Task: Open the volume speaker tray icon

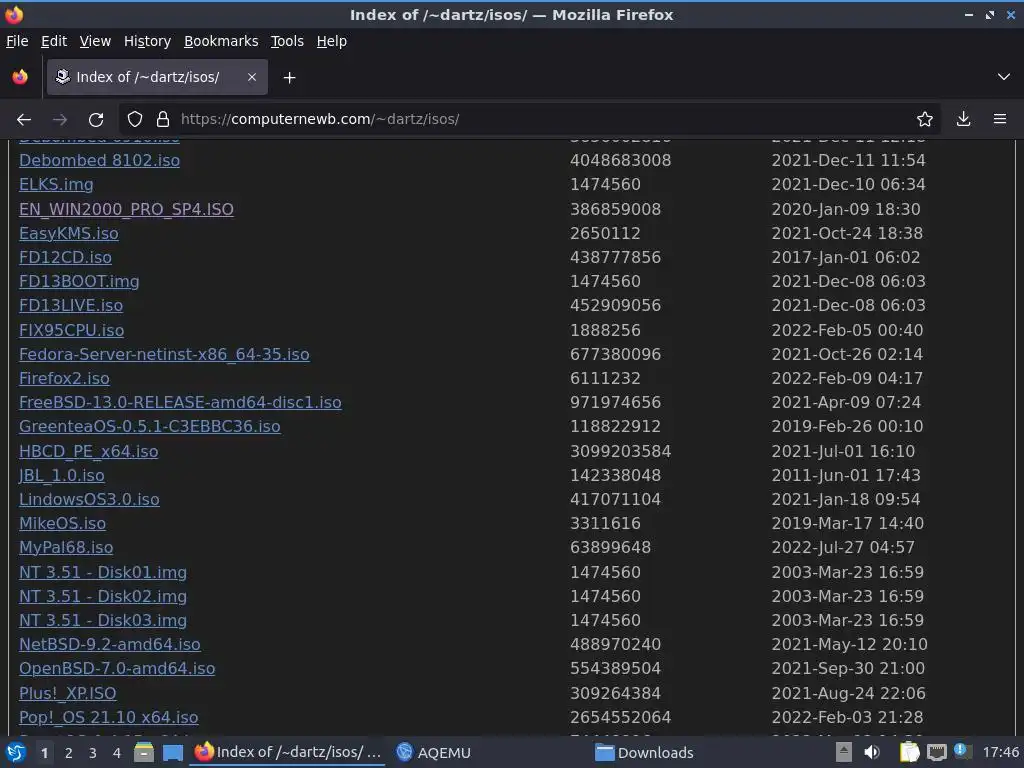Action: coord(872,753)
